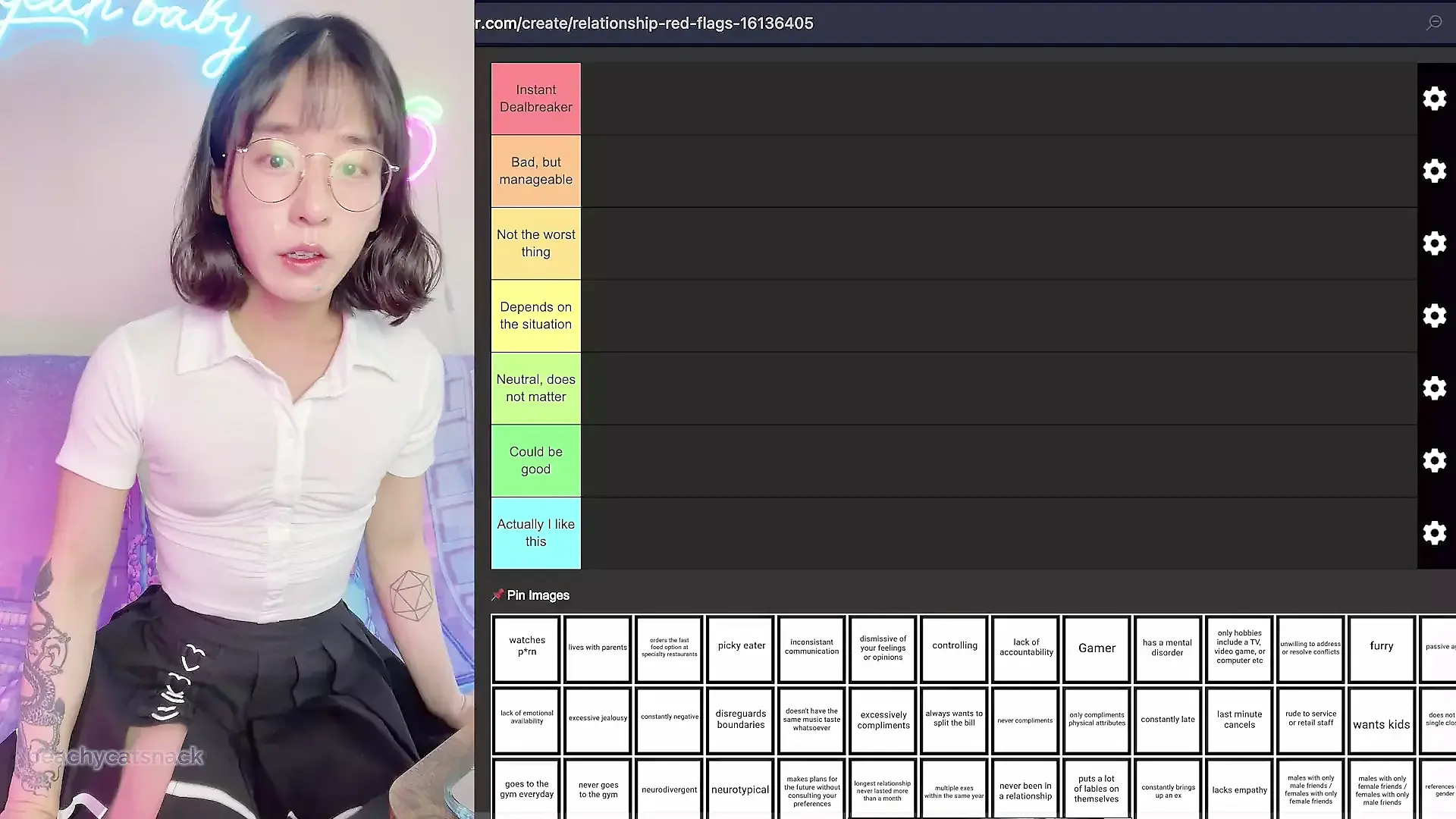Click the browser URL address field
Screen dimensions: 1456x819
click(x=645, y=24)
